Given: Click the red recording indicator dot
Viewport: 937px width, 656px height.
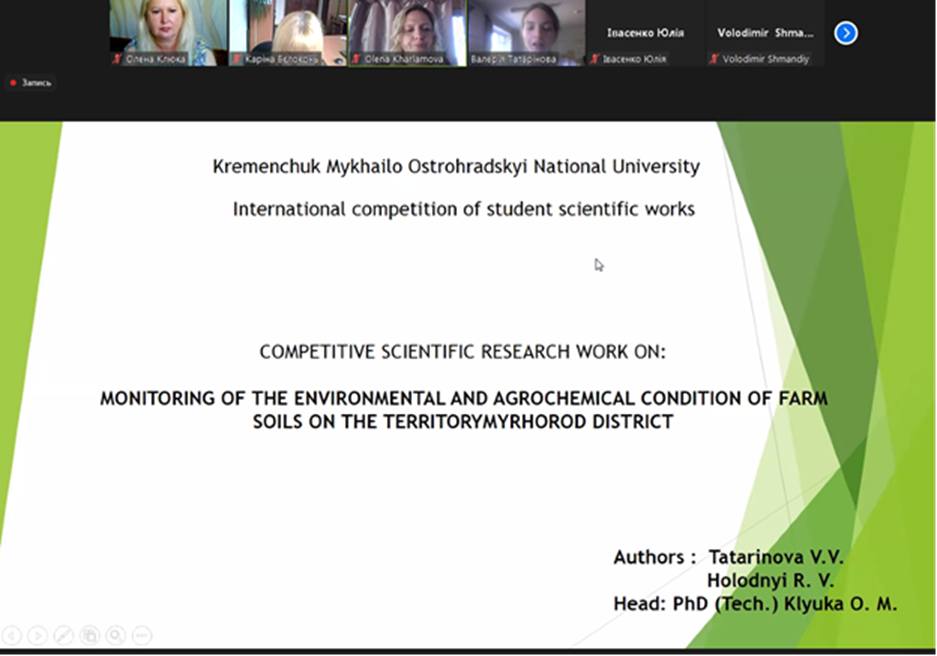Looking at the screenshot, I should tap(13, 82).
